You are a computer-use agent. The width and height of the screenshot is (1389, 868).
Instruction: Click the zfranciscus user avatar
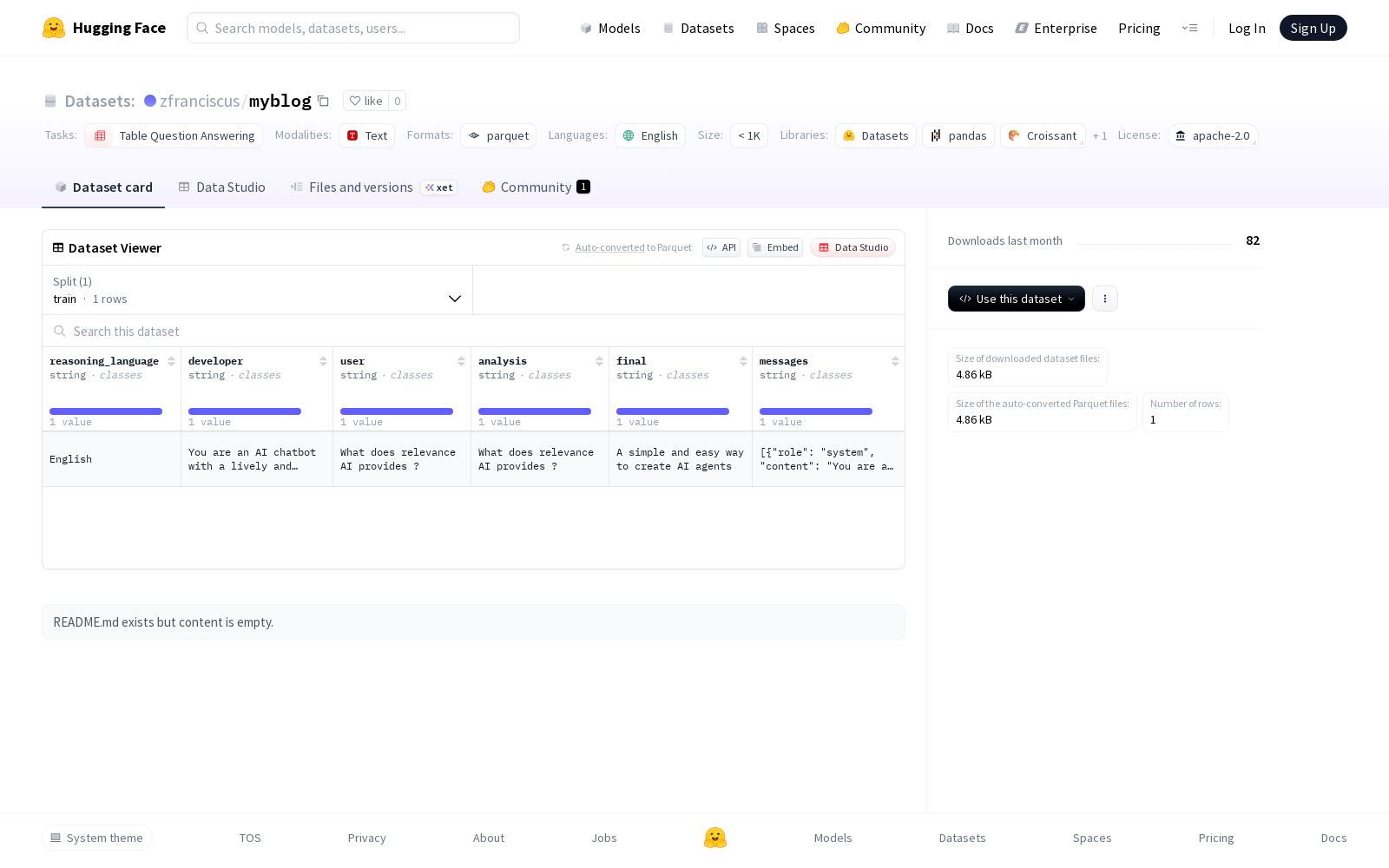point(150,101)
